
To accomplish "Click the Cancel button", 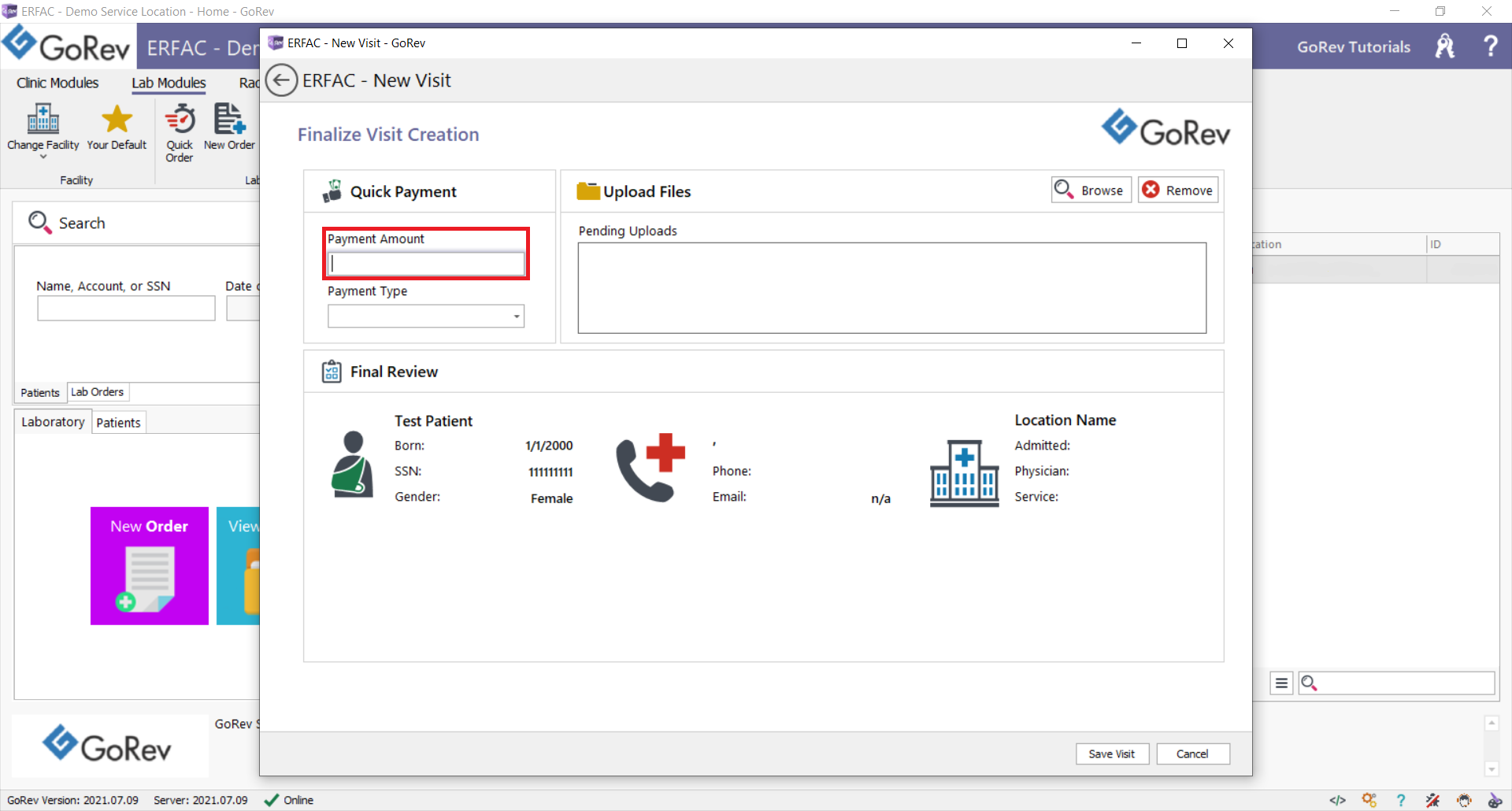I will pos(1192,754).
